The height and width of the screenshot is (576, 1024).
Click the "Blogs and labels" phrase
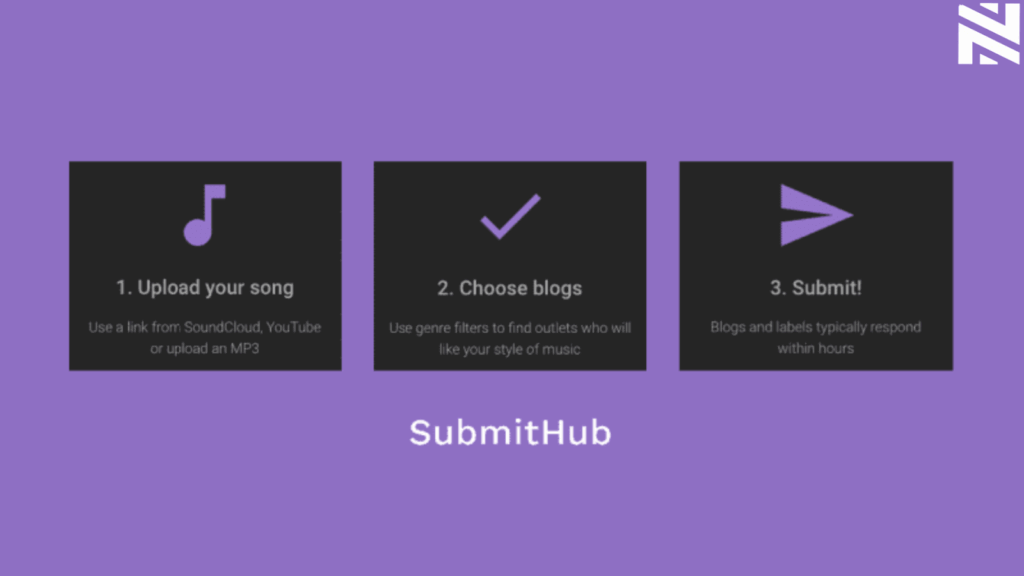(x=758, y=327)
